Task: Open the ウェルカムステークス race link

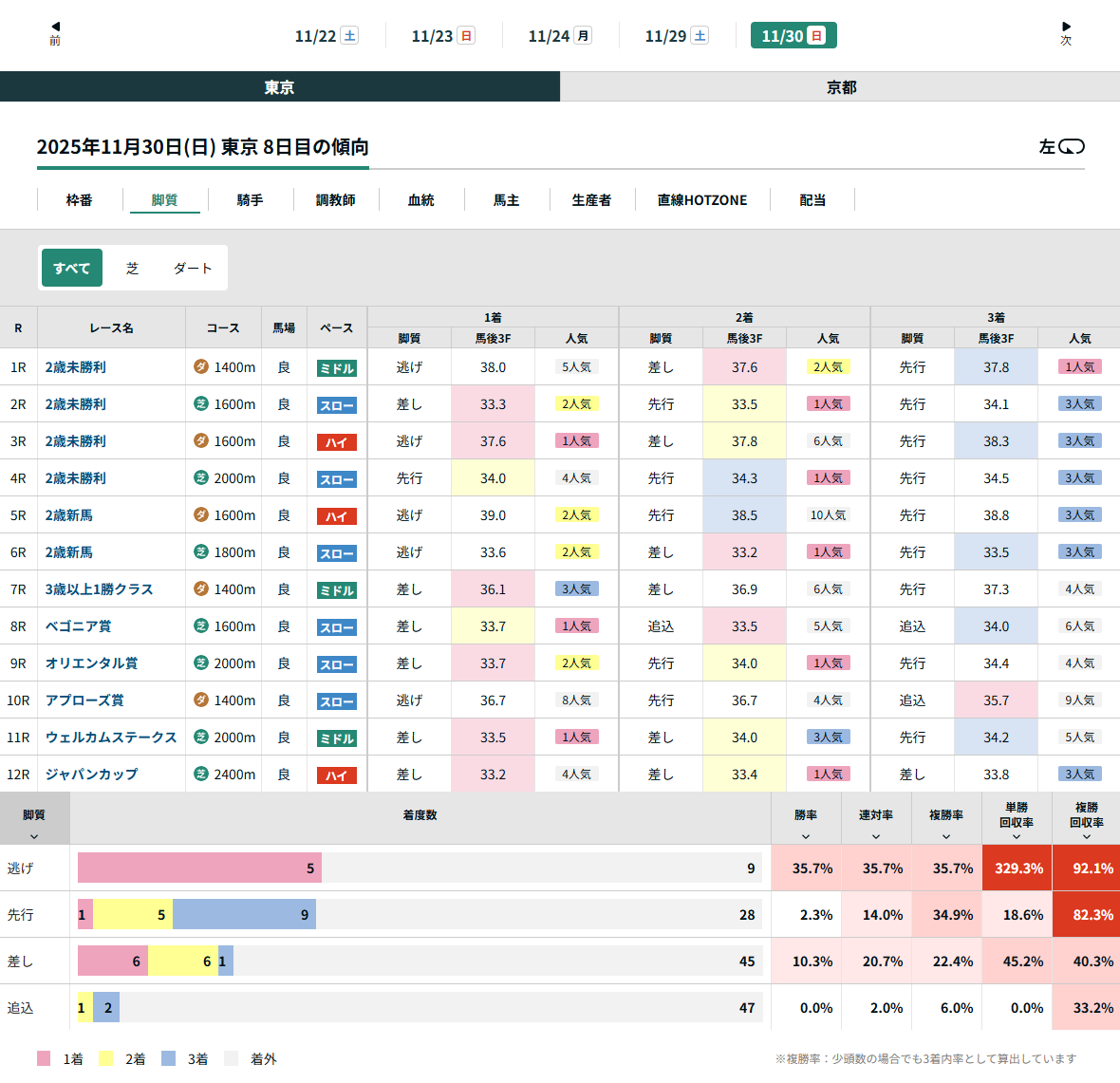Action: 111,738
